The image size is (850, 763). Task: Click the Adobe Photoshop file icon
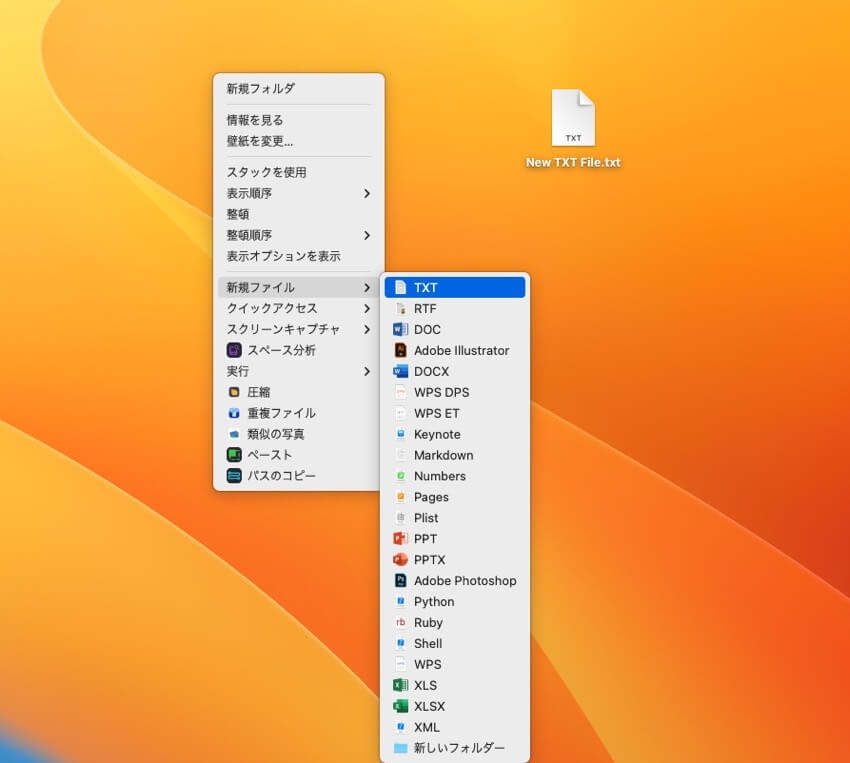[401, 580]
